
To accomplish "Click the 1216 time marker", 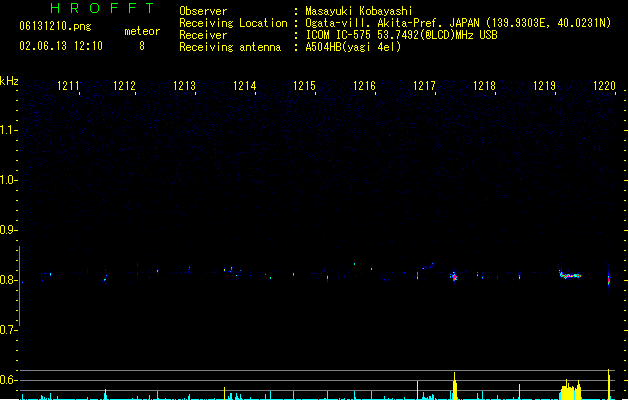I will [x=364, y=86].
